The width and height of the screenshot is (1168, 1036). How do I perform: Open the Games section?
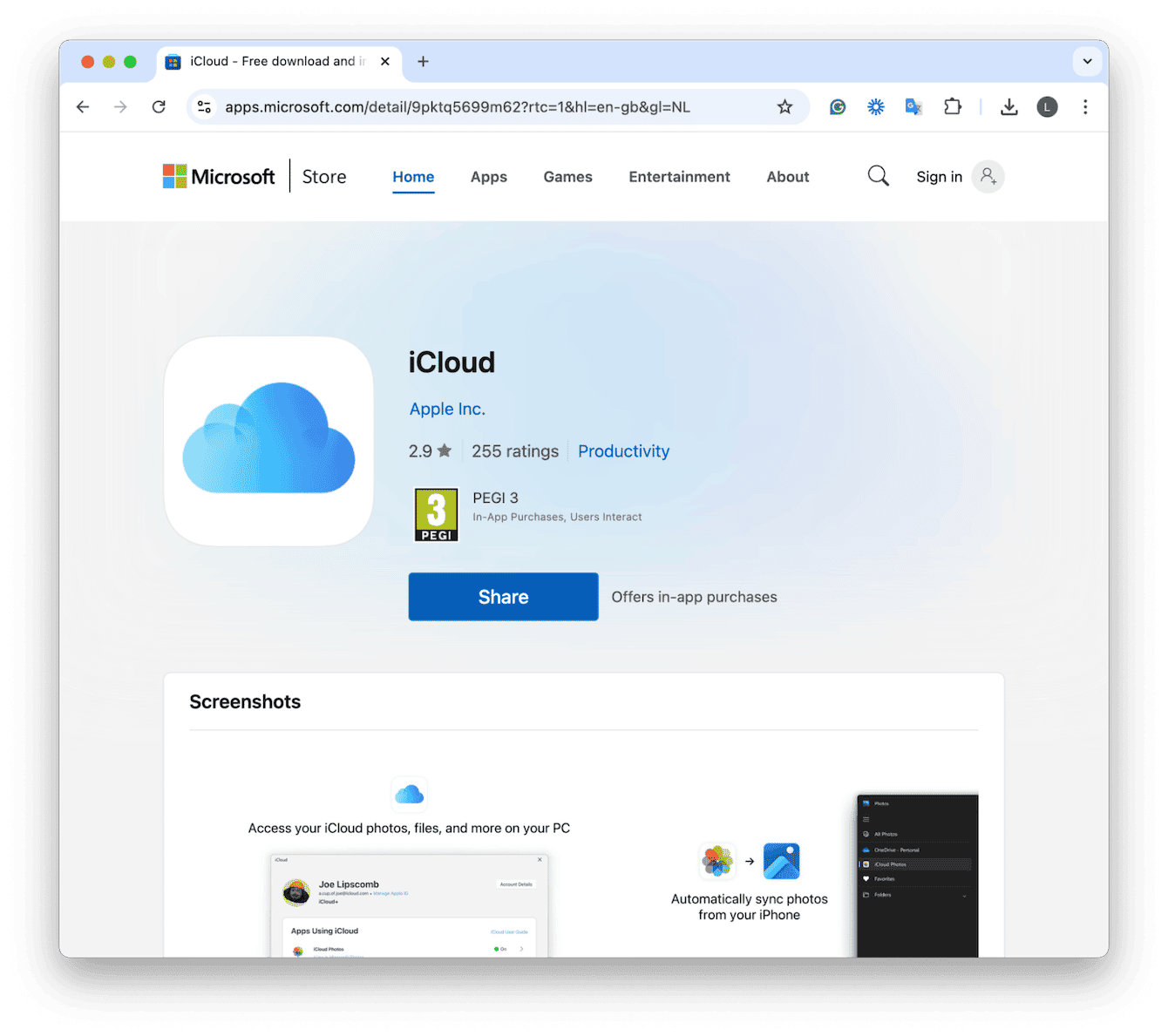[567, 176]
